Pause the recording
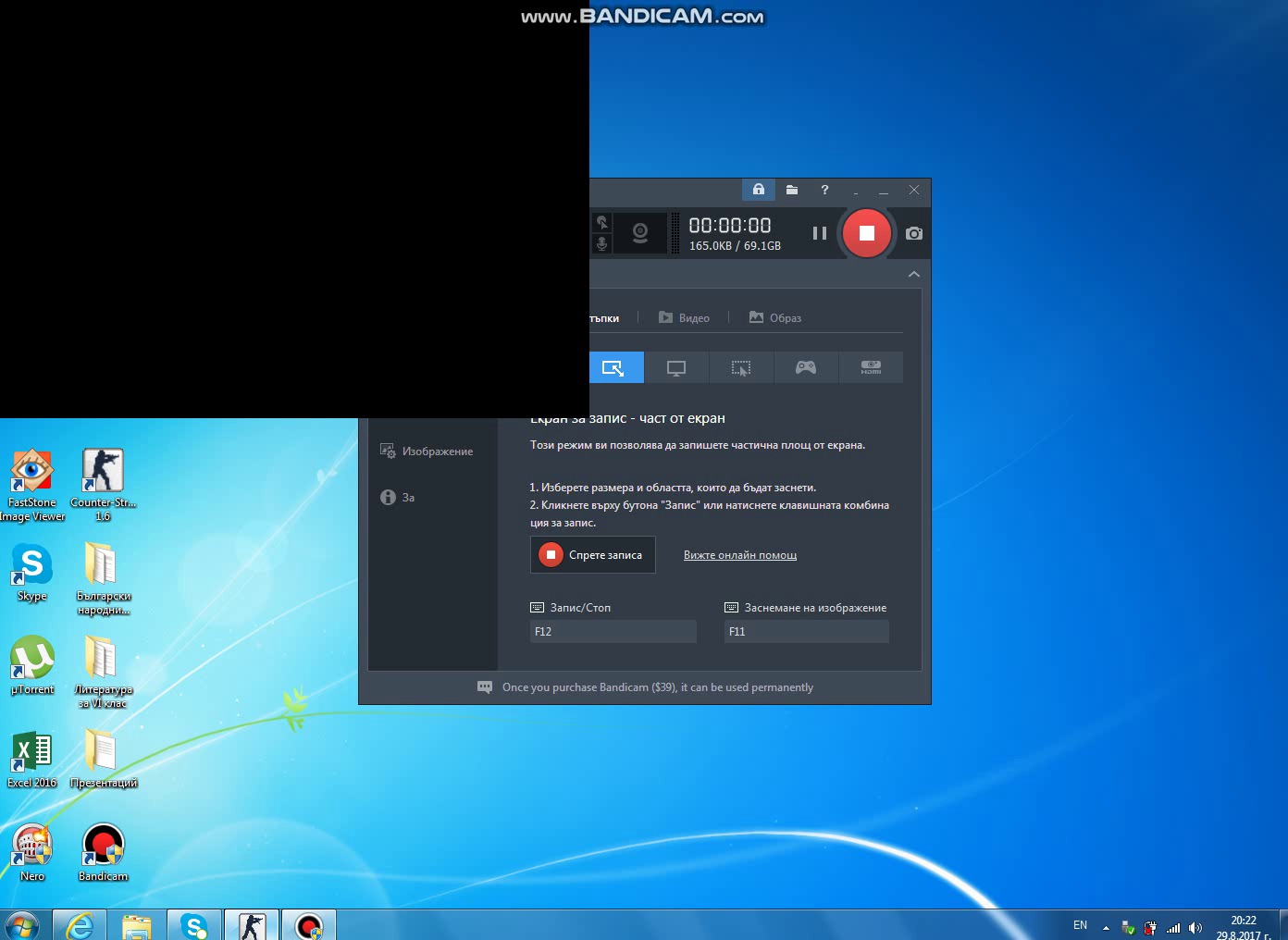 coord(819,233)
